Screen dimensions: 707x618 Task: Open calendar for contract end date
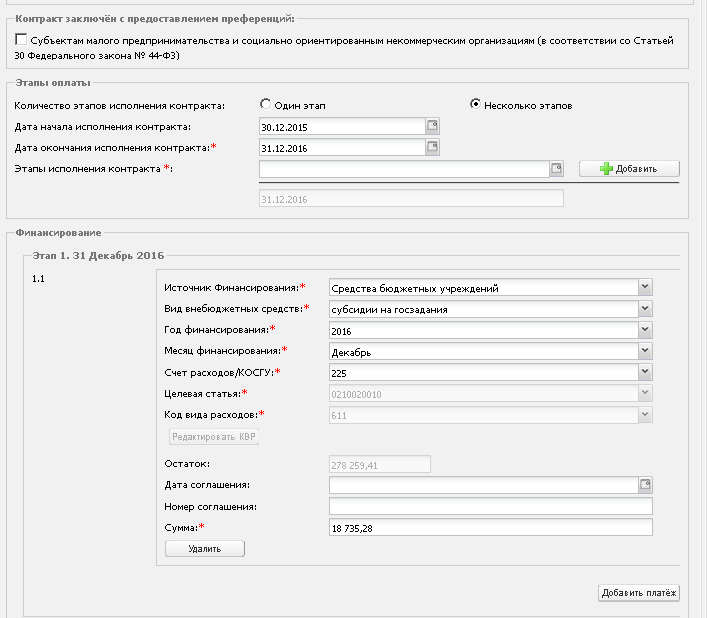(432, 147)
